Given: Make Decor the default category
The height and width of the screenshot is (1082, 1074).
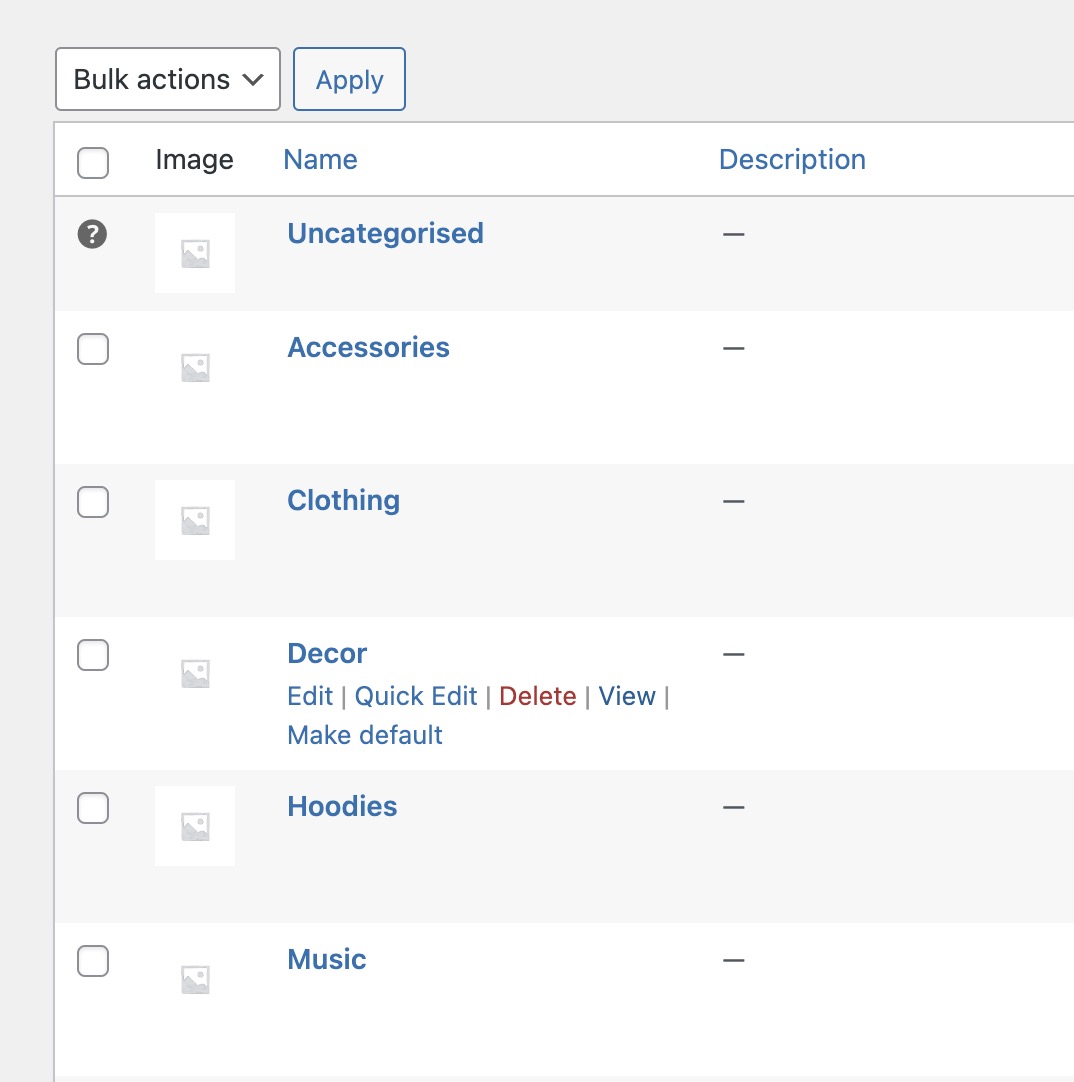Looking at the screenshot, I should (365, 736).
